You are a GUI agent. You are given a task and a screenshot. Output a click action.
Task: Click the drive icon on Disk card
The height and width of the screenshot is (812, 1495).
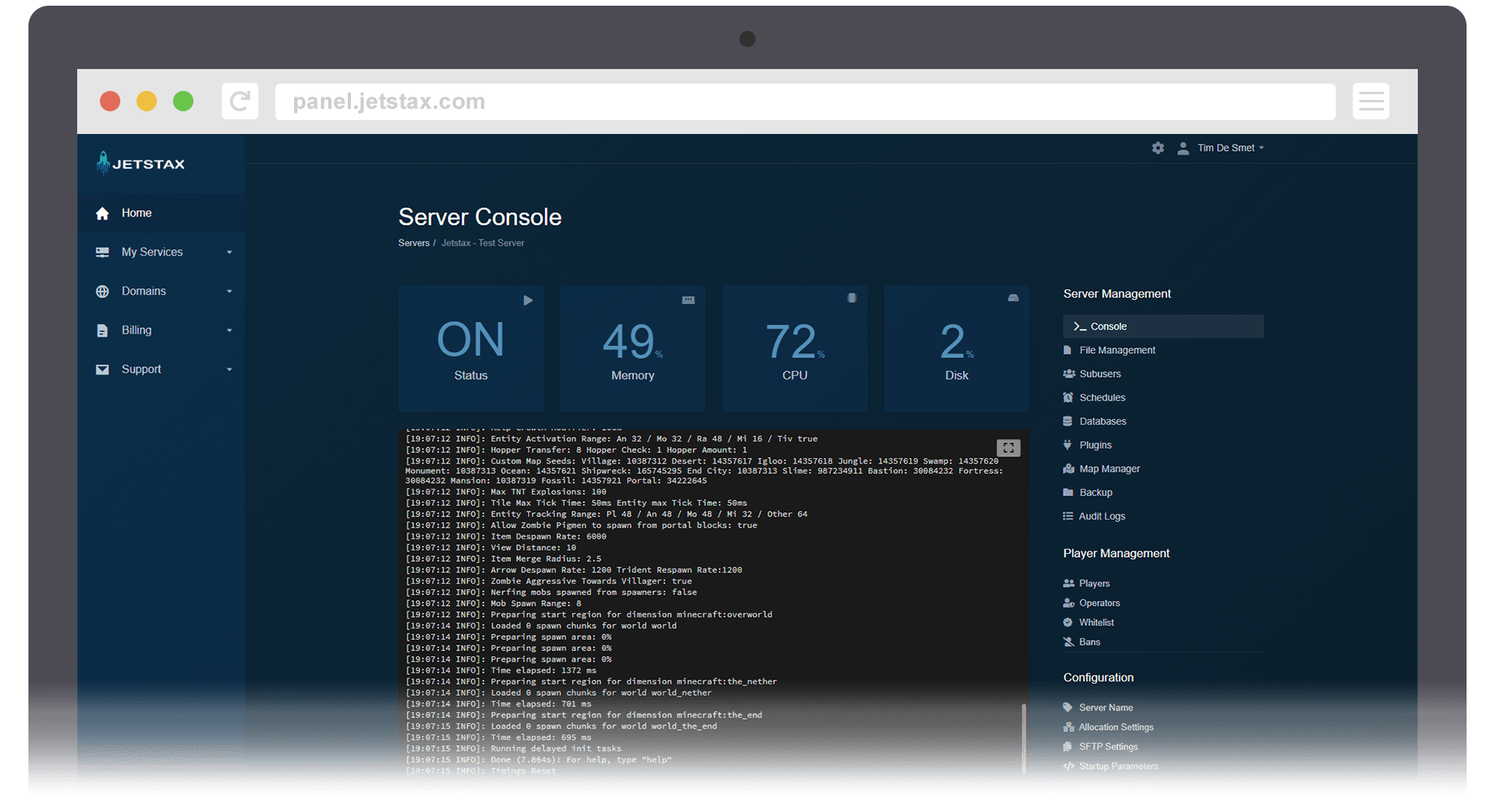click(1013, 298)
